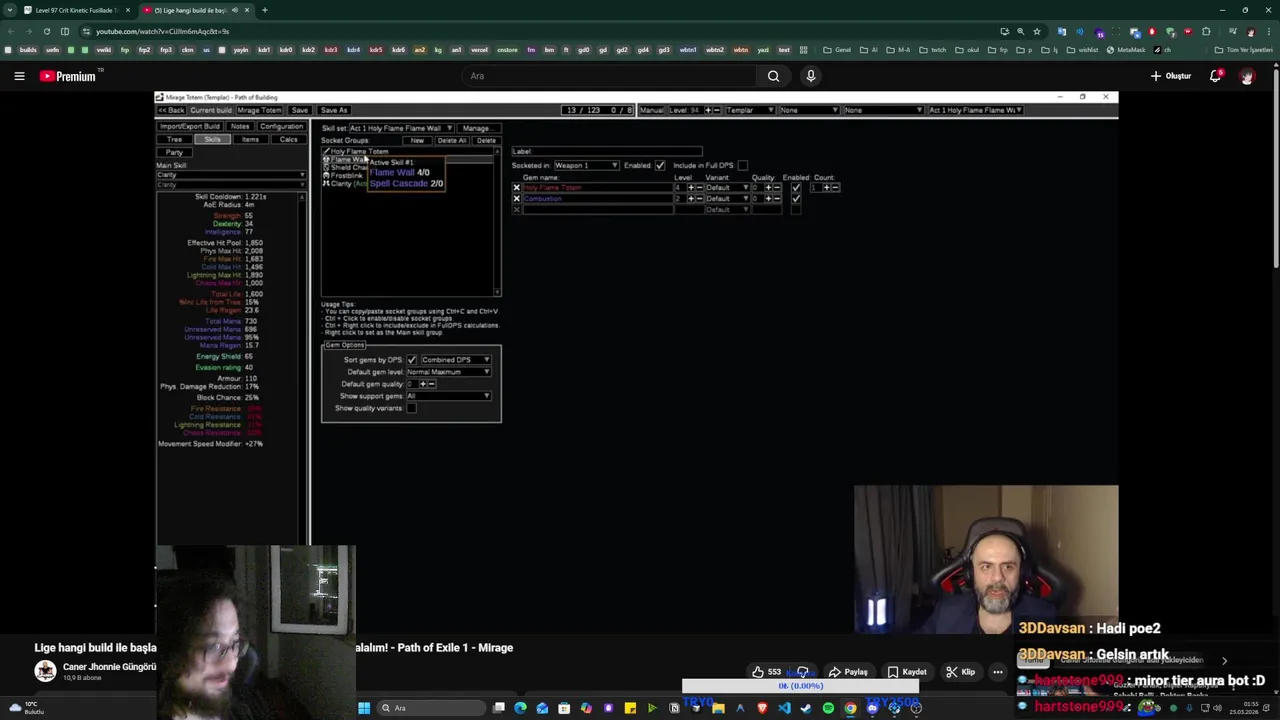
Task: Open Default gem level dropdown
Action: click(448, 372)
